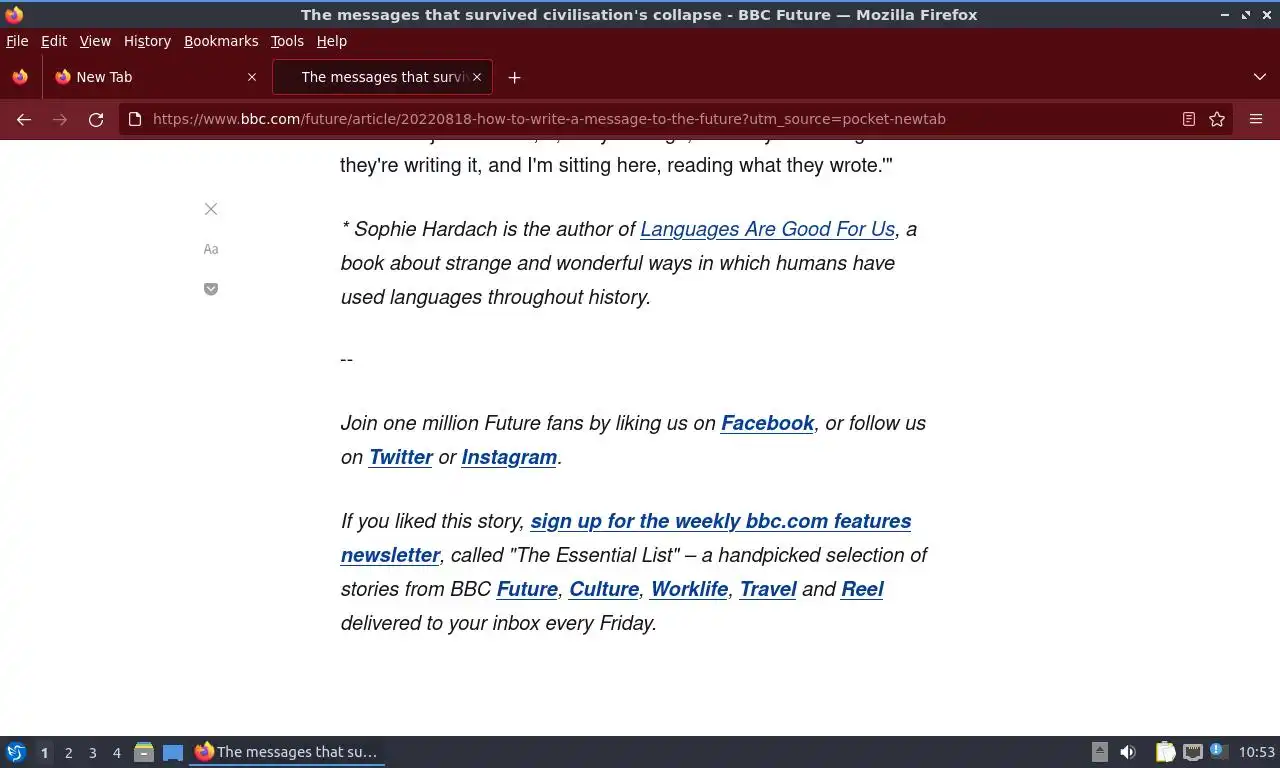Click the network status tray icon
The image size is (1280, 768).
click(x=1192, y=752)
